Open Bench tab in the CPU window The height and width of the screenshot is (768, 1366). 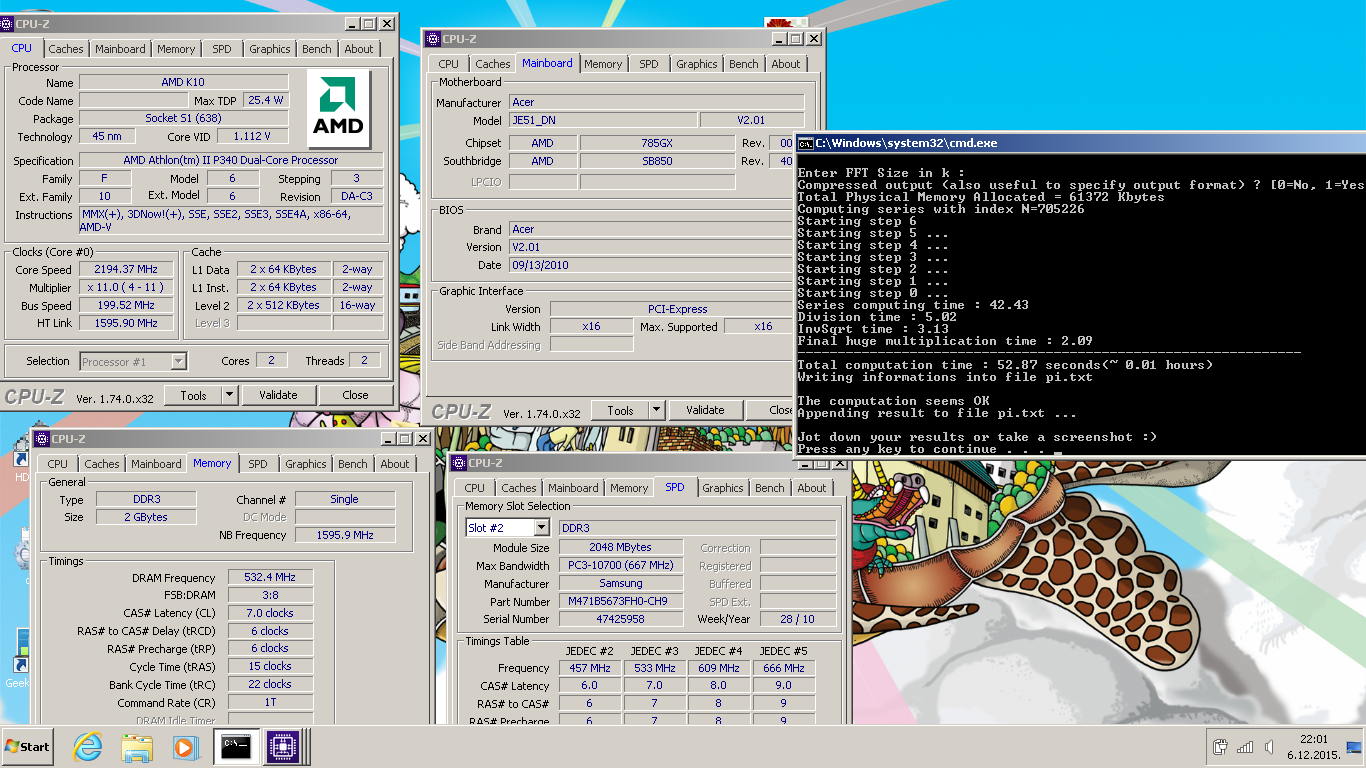(x=316, y=49)
